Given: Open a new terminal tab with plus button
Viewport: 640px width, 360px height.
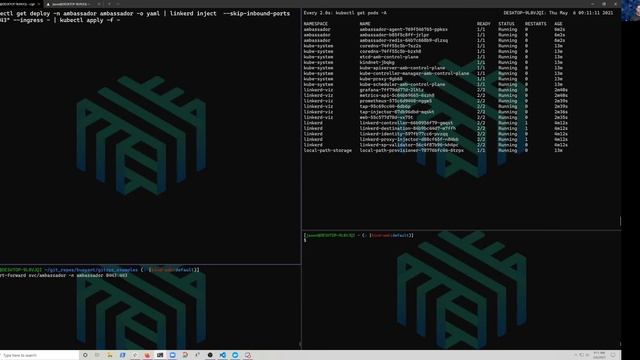Looking at the screenshot, I should click(109, 4).
